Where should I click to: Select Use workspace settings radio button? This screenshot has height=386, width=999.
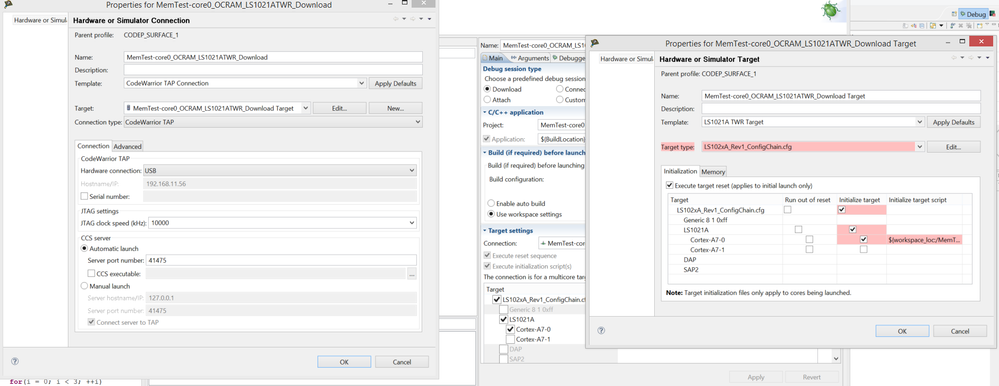491,214
